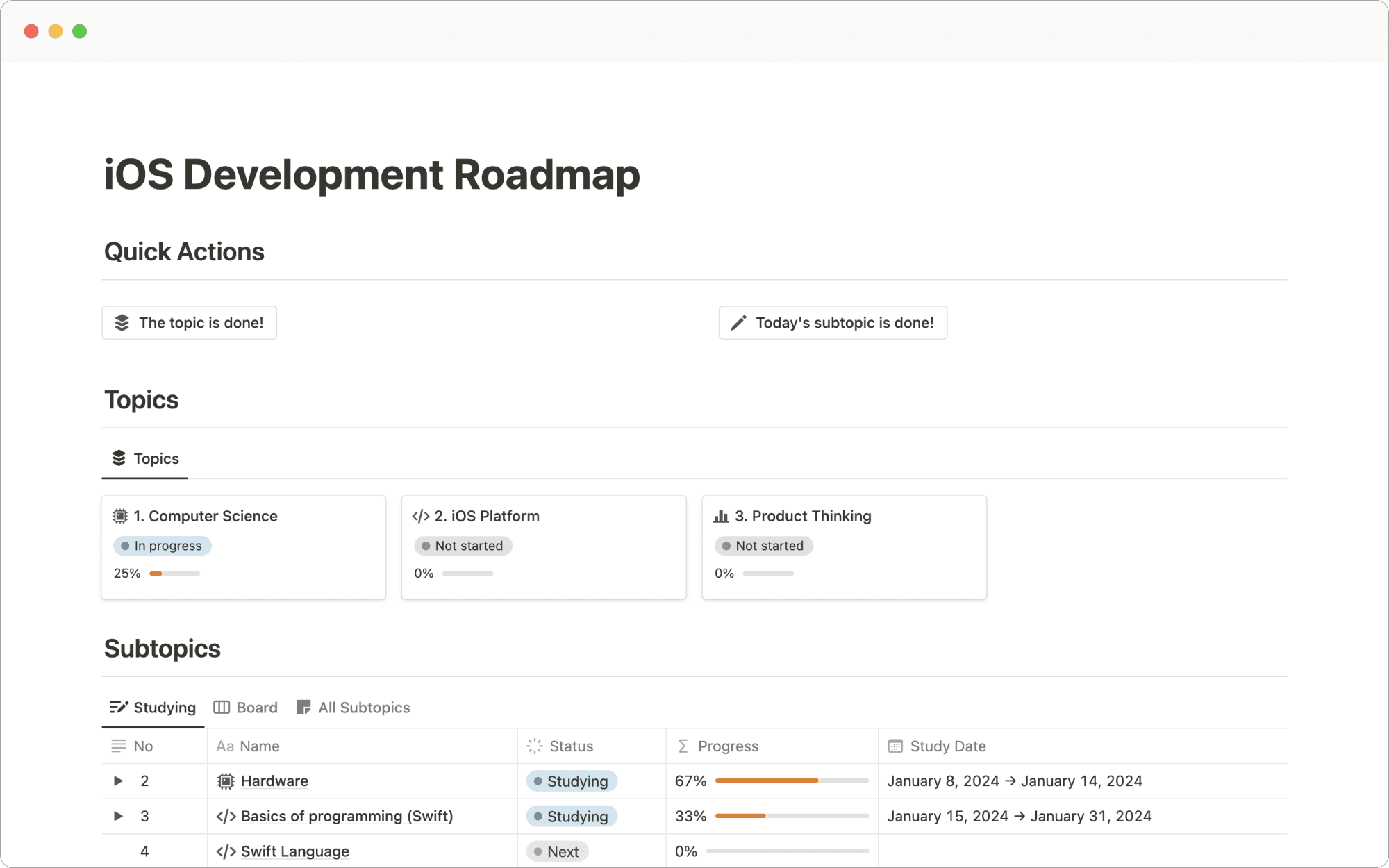This screenshot has height=868, width=1389.
Task: Click the Aa icon in the Name column header
Action: (x=224, y=746)
